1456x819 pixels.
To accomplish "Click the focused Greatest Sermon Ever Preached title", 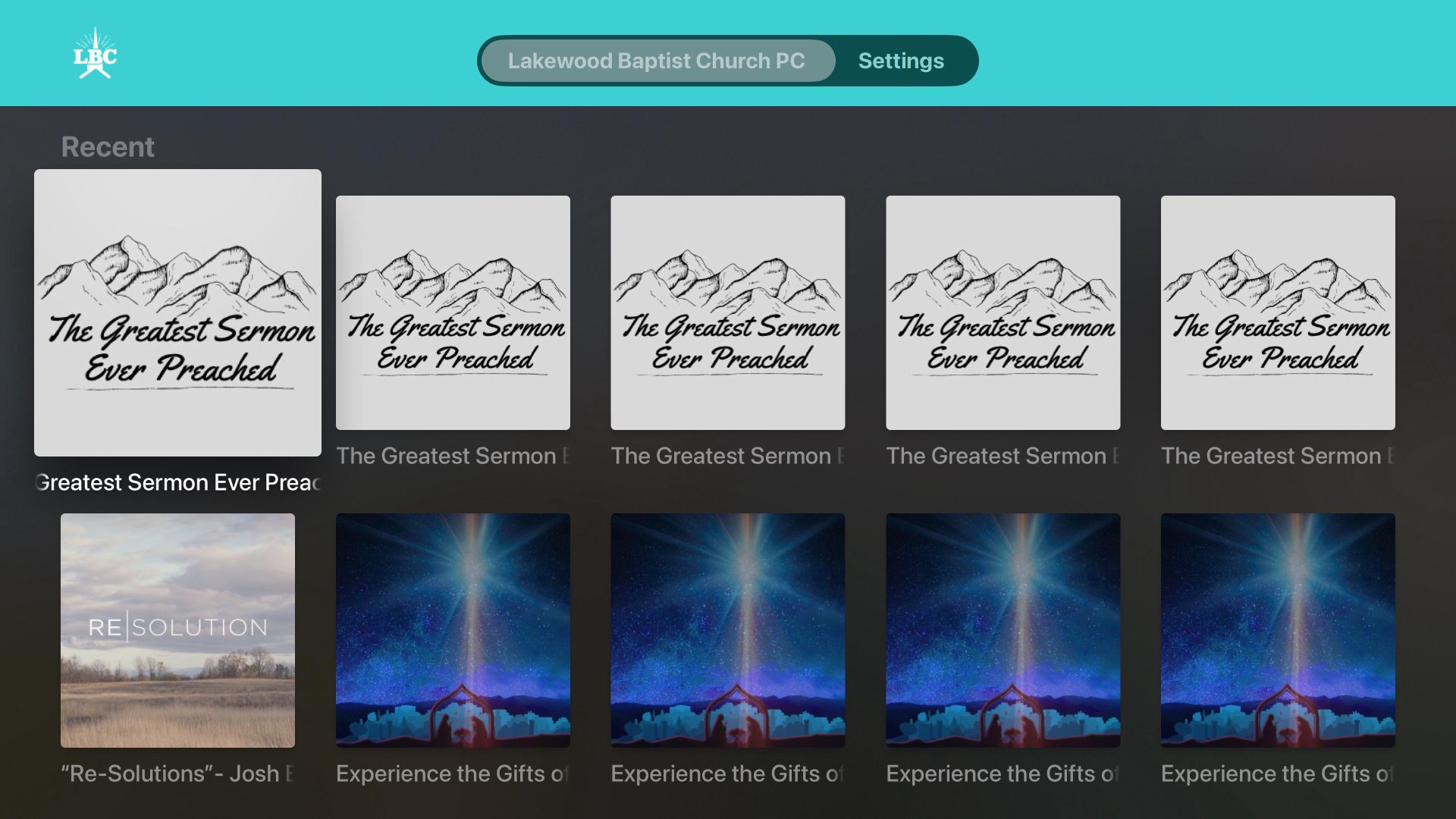I will tap(177, 482).
